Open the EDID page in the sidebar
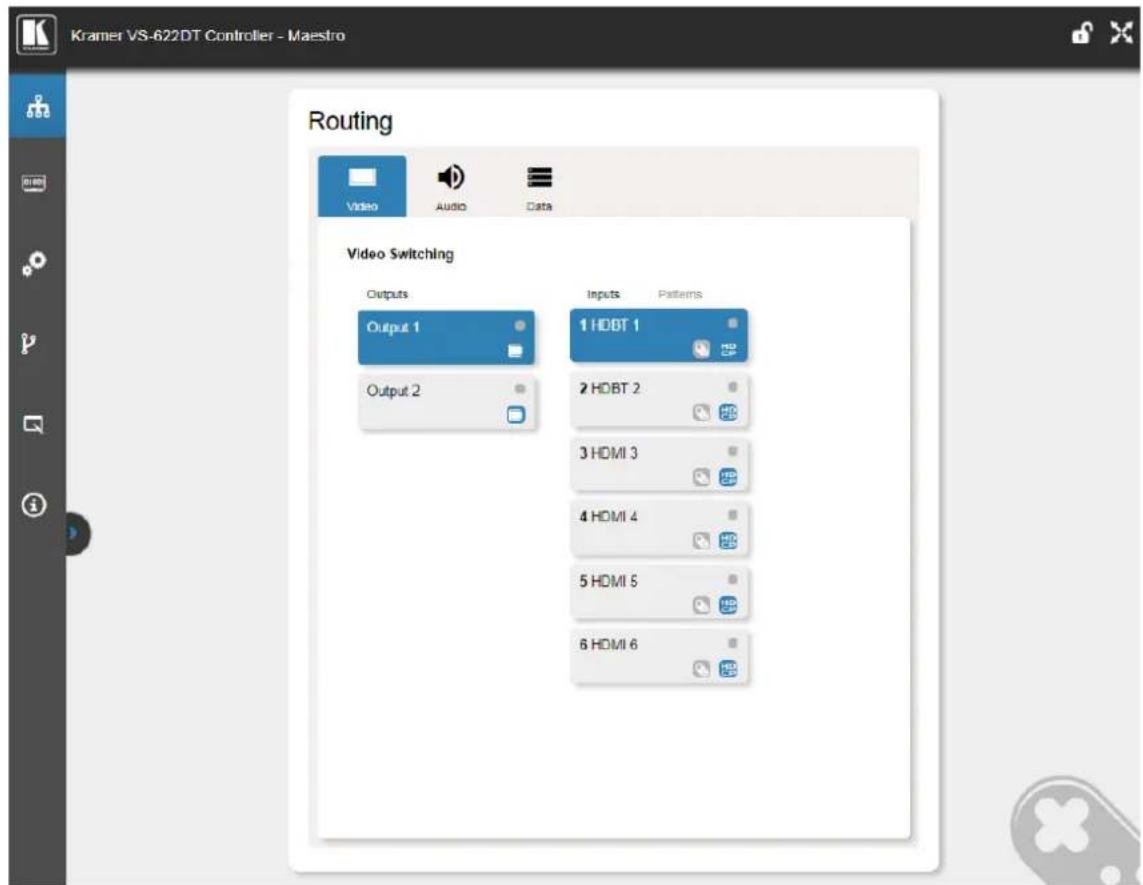The height and width of the screenshot is (885, 1143). click(x=34, y=182)
